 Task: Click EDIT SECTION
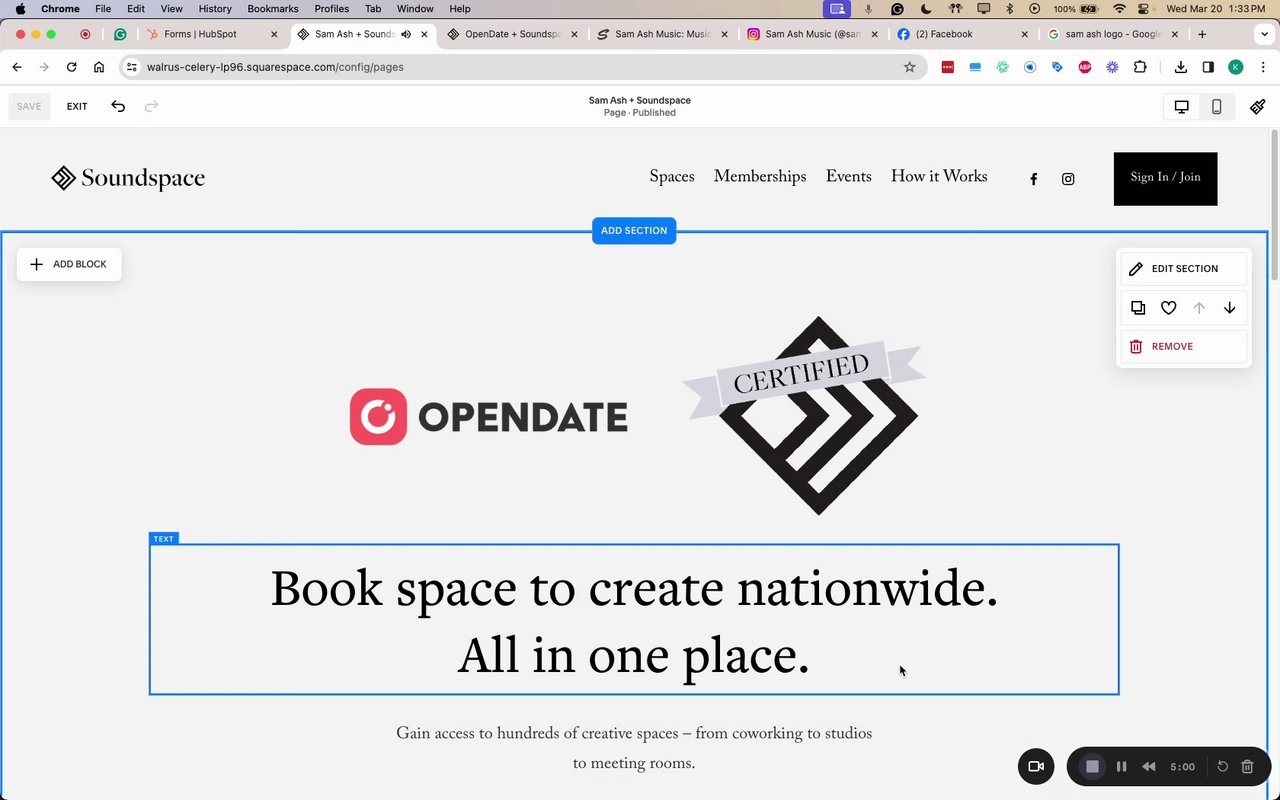click(x=1183, y=269)
